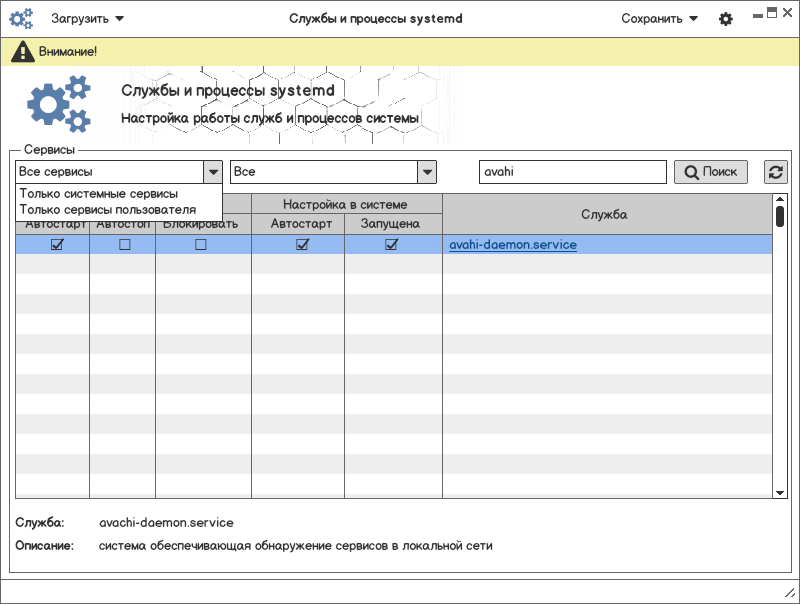Expand the second filter dropdown showing Все

[427, 172]
